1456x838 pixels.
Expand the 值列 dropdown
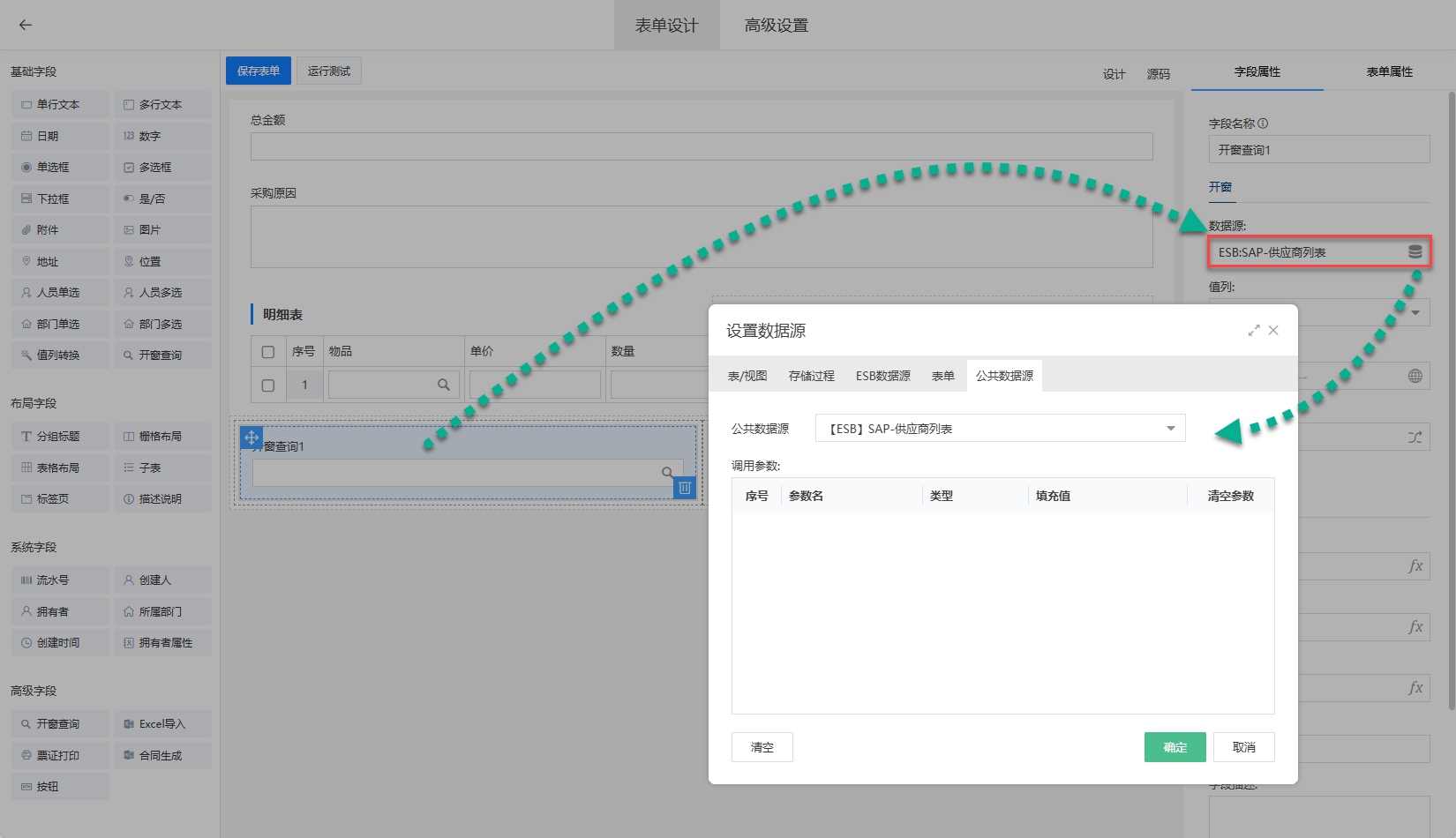1415,312
